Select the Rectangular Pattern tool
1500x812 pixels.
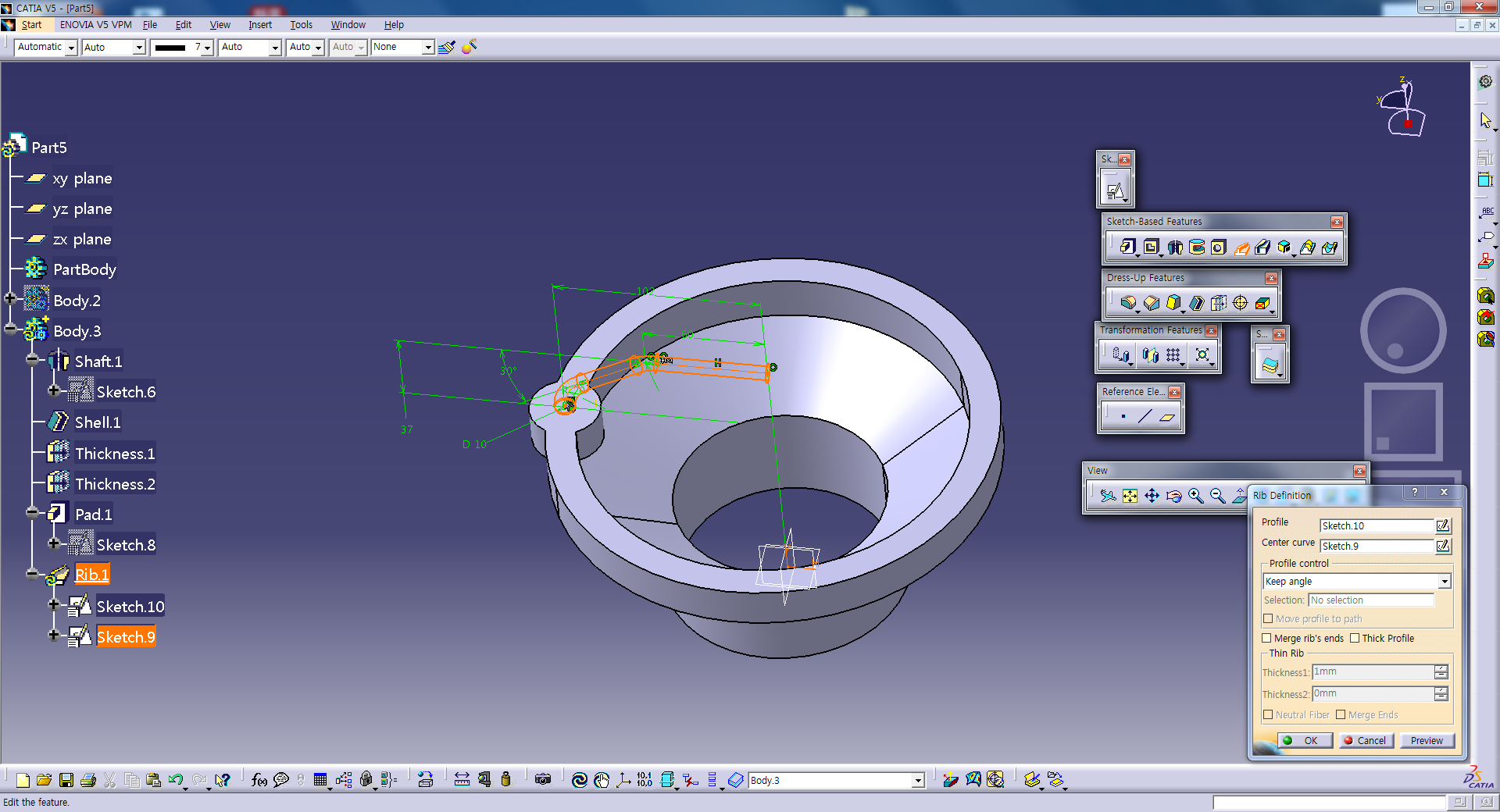point(1173,355)
